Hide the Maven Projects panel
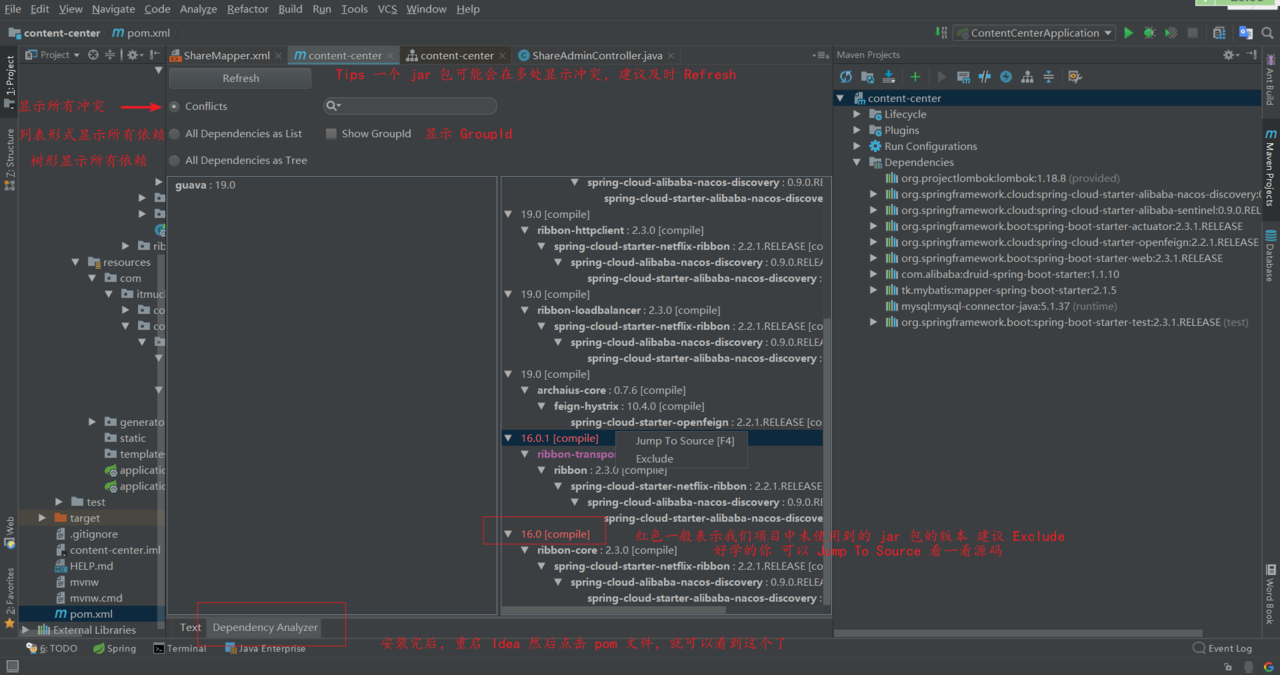Viewport: 1280px width, 675px height. coord(1251,55)
